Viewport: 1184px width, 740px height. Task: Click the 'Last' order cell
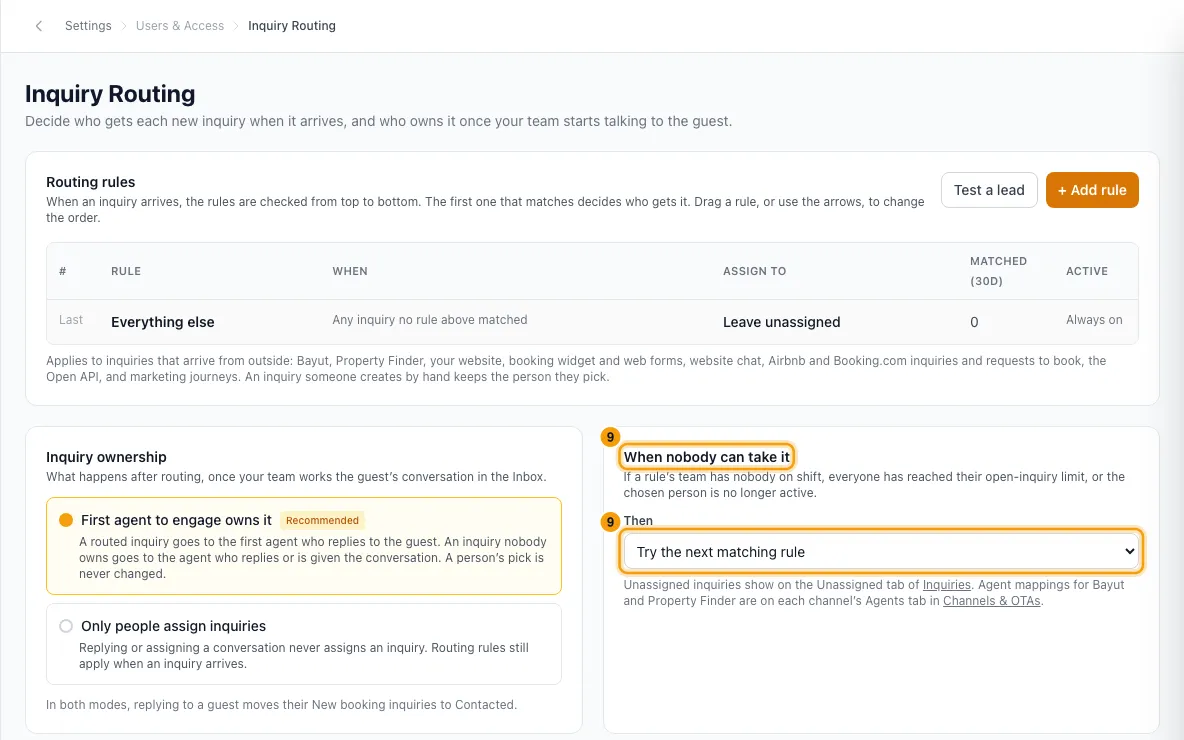pyautogui.click(x=71, y=320)
